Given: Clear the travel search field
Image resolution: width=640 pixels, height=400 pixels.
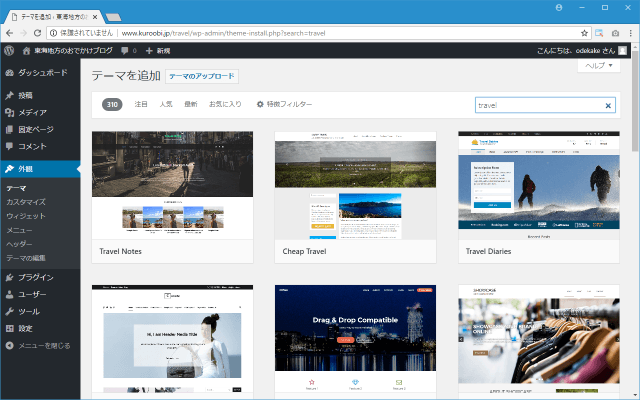Looking at the screenshot, I should 608,105.
